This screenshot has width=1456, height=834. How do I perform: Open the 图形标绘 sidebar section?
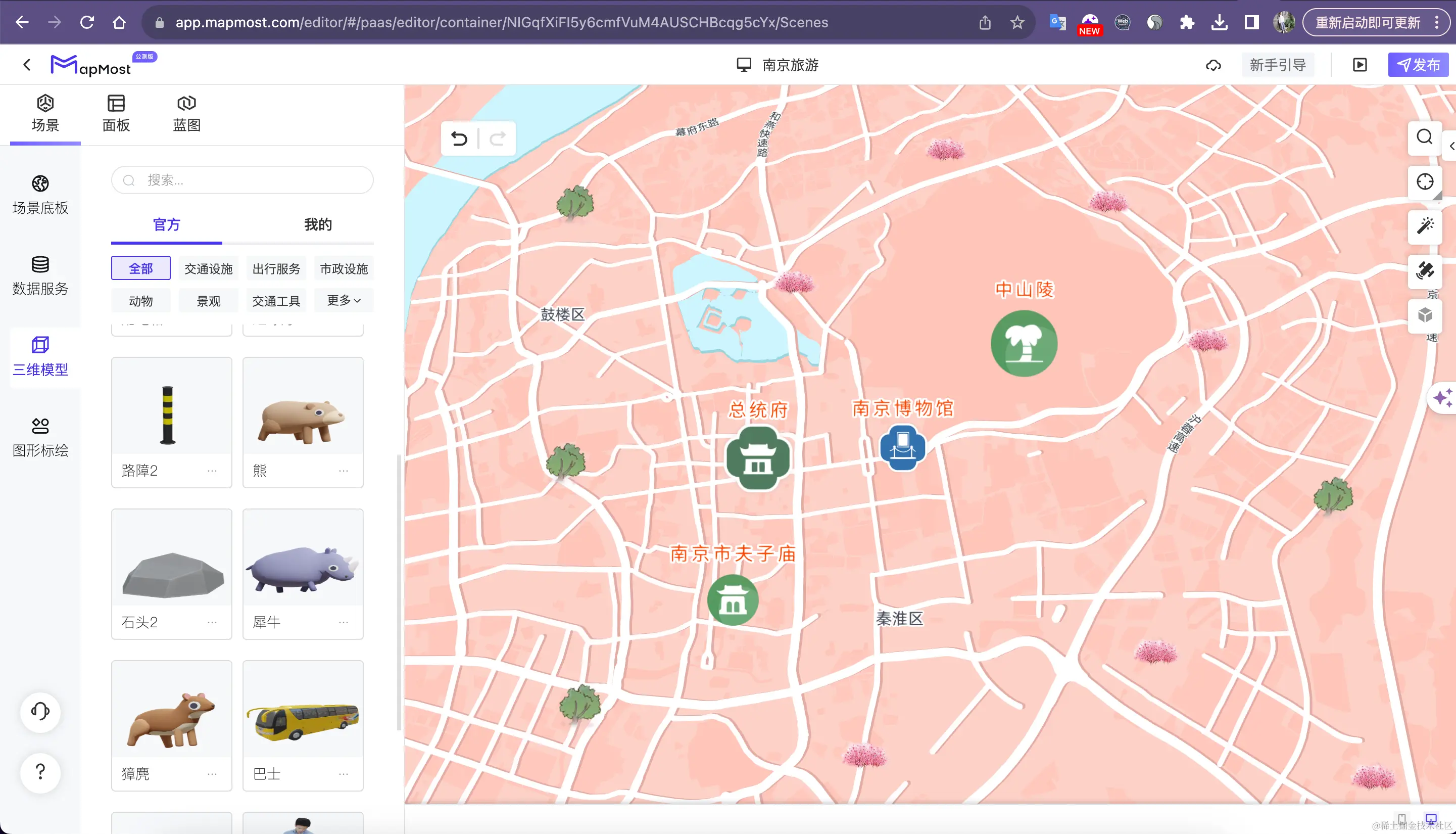coord(40,437)
